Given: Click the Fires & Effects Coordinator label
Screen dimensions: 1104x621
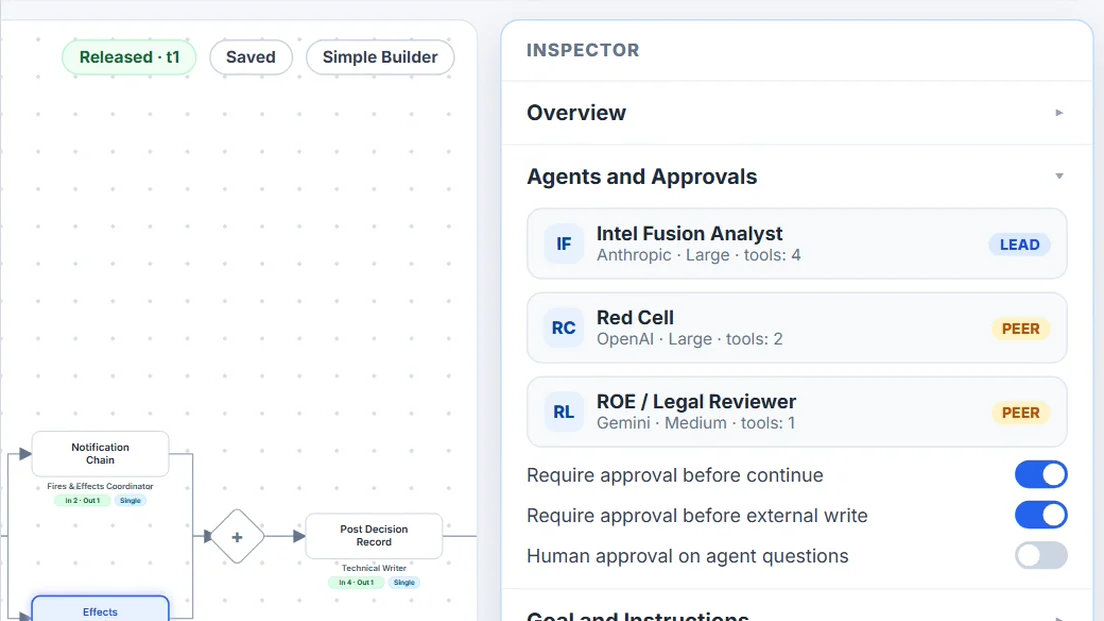Looking at the screenshot, I should [100, 486].
